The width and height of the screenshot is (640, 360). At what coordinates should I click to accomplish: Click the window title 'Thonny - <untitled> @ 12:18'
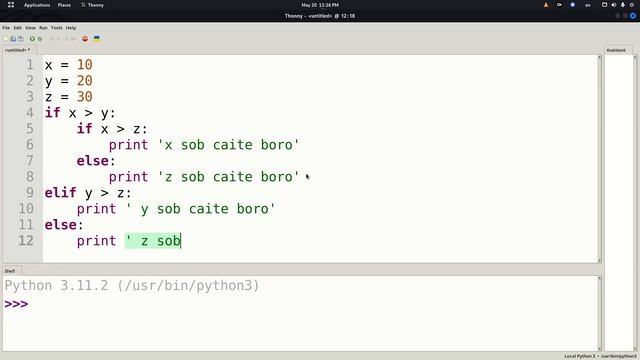click(320, 16)
